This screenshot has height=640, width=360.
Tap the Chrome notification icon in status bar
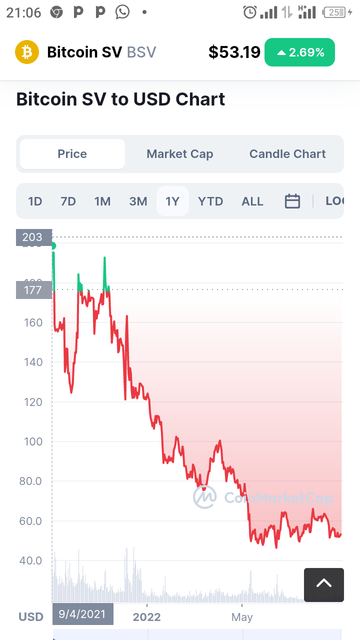click(56, 13)
